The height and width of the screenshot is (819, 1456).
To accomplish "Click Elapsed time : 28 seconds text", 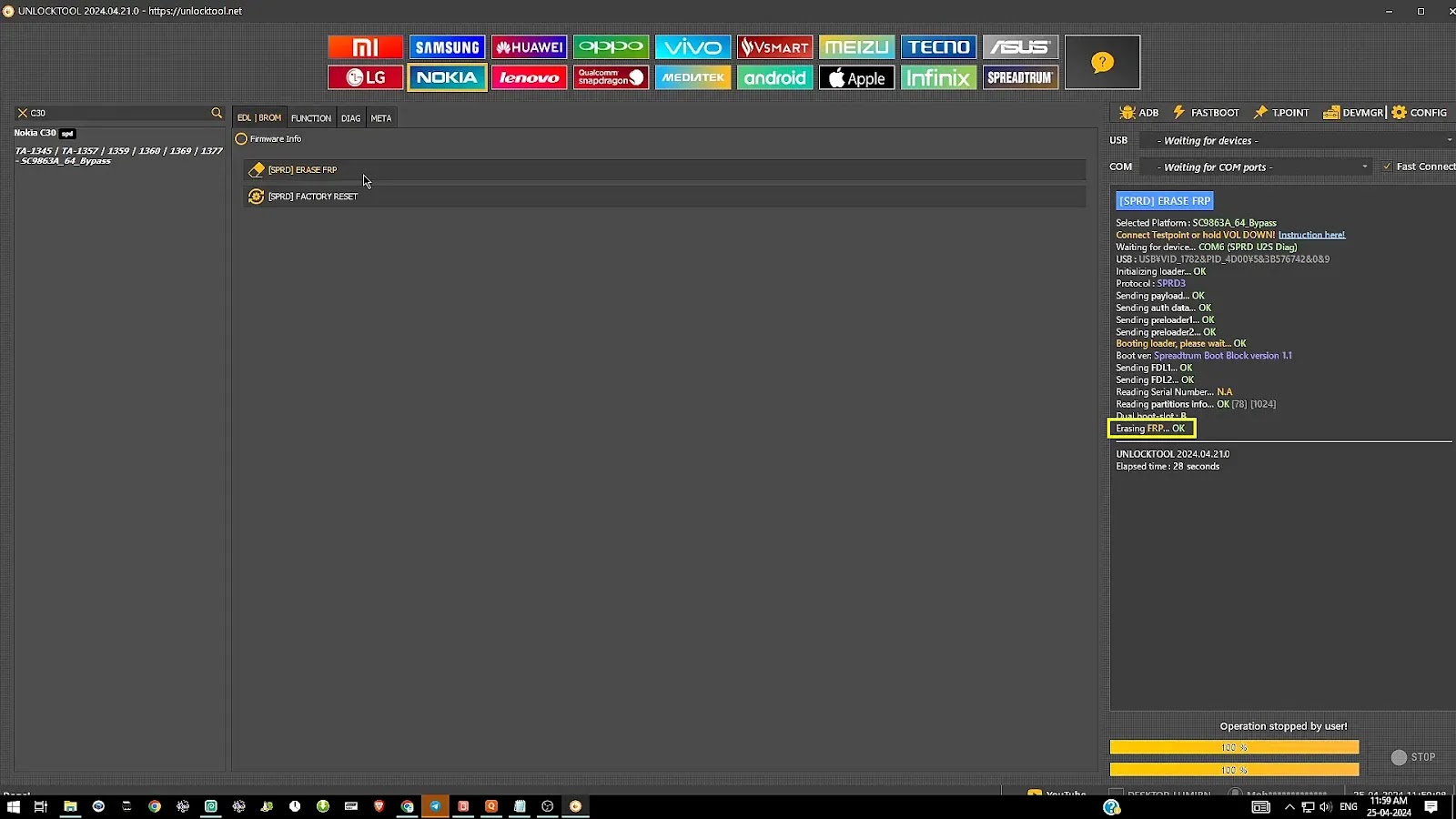I will point(1168,467).
